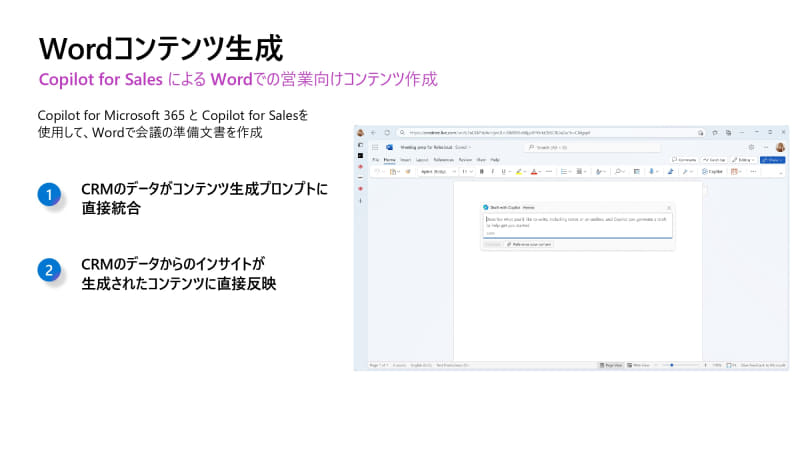800x450 pixels.
Task: Click the red font color icon
Action: point(534,172)
